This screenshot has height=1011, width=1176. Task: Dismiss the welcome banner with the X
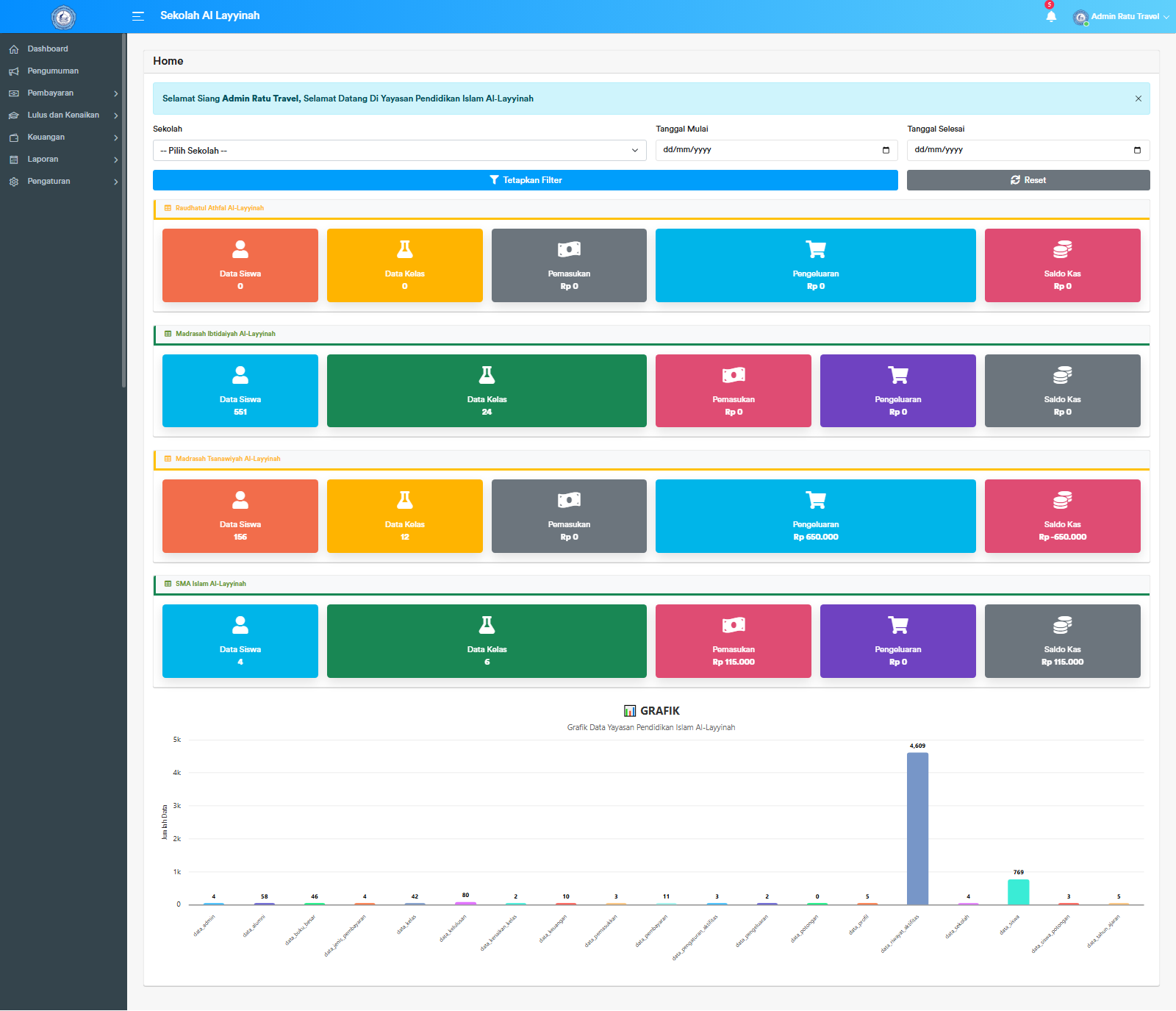pos(1137,98)
